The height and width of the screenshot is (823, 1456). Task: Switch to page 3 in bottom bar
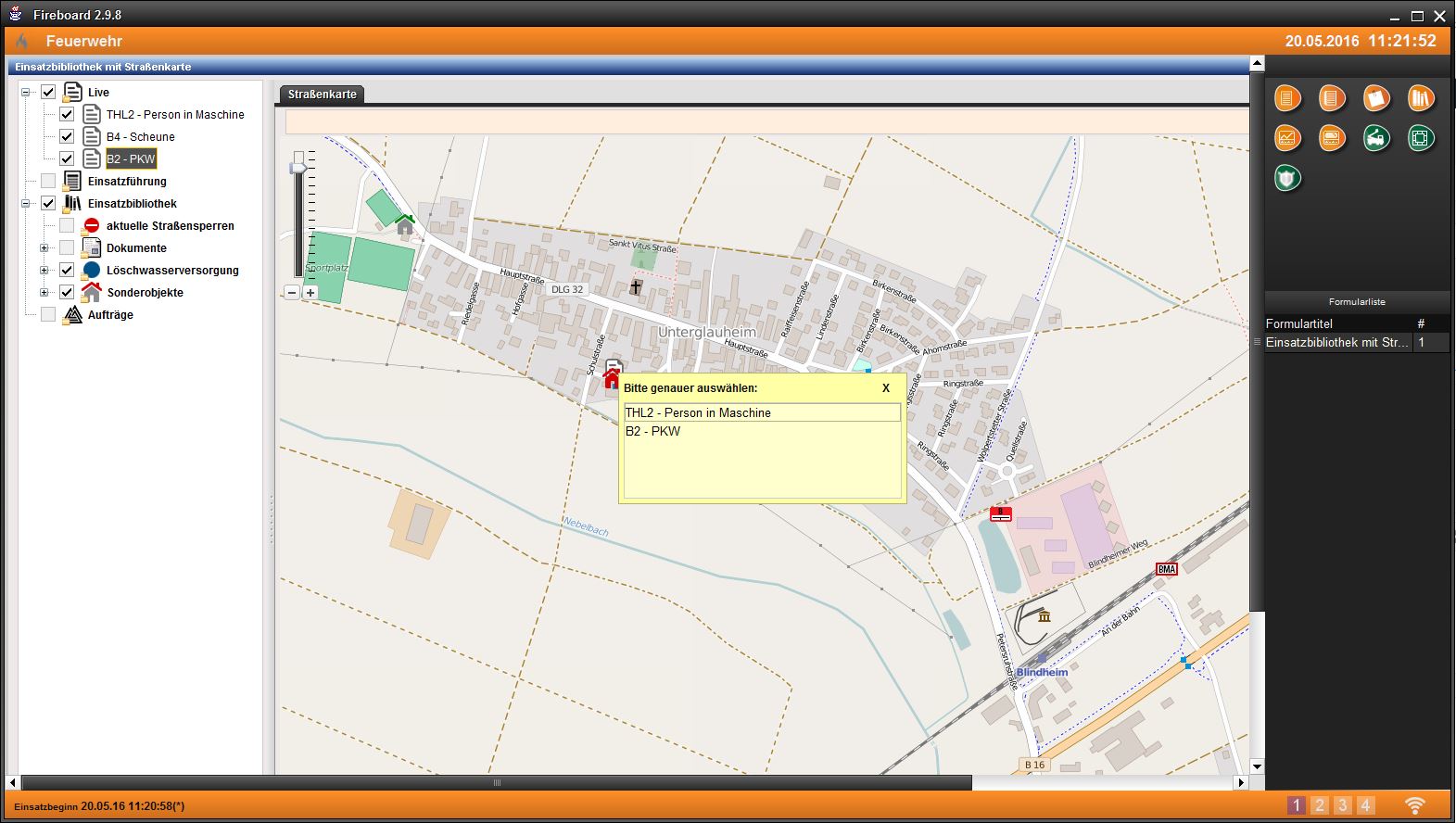(1342, 805)
